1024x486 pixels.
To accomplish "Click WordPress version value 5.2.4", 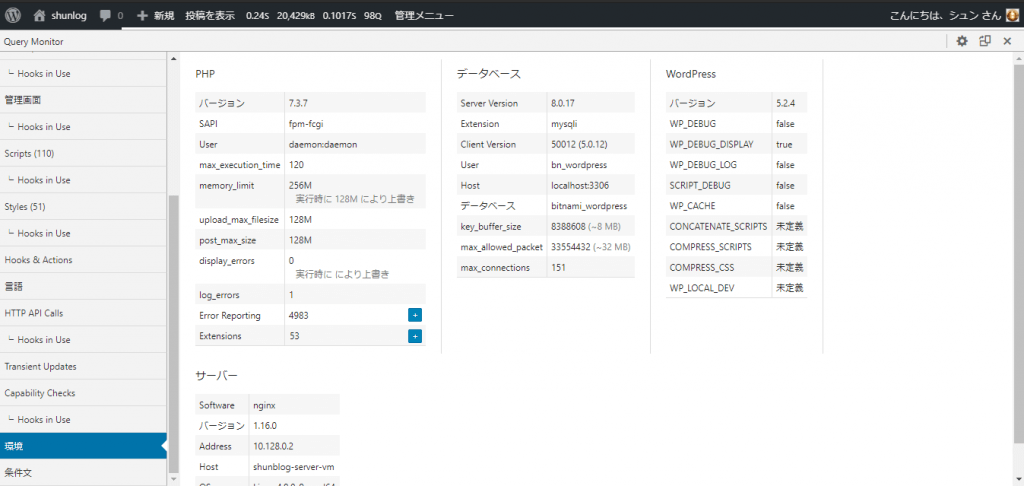I will [x=786, y=103].
